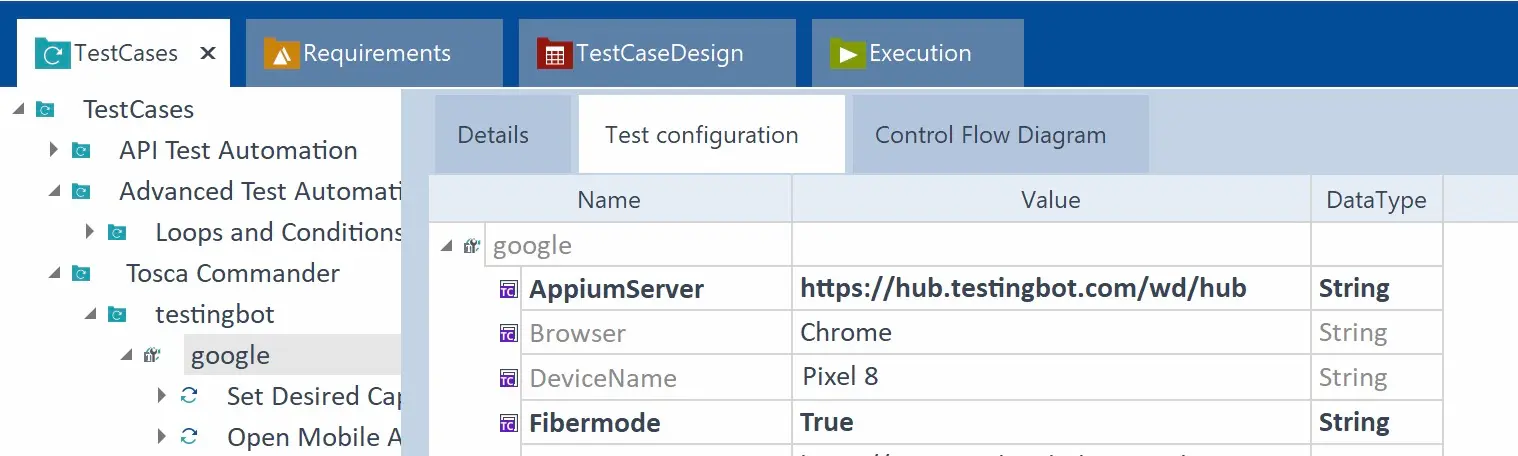
Task: Open the Execution tab
Action: pyautogui.click(x=918, y=53)
